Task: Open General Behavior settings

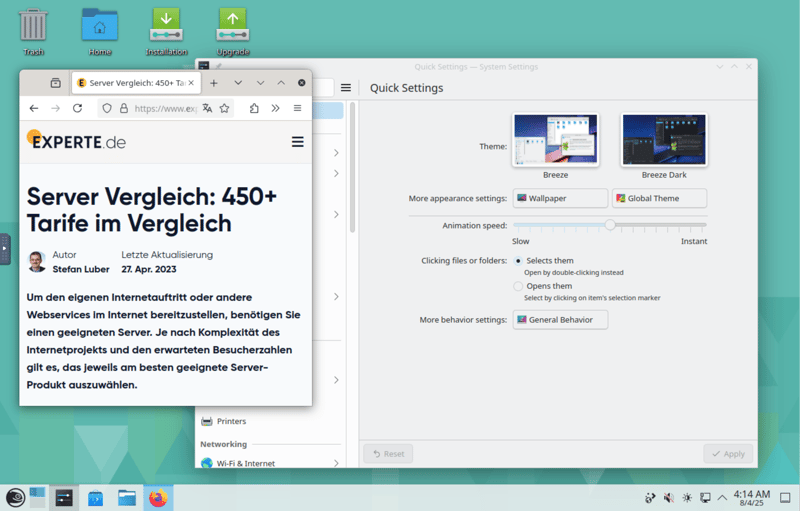Action: click(x=560, y=320)
